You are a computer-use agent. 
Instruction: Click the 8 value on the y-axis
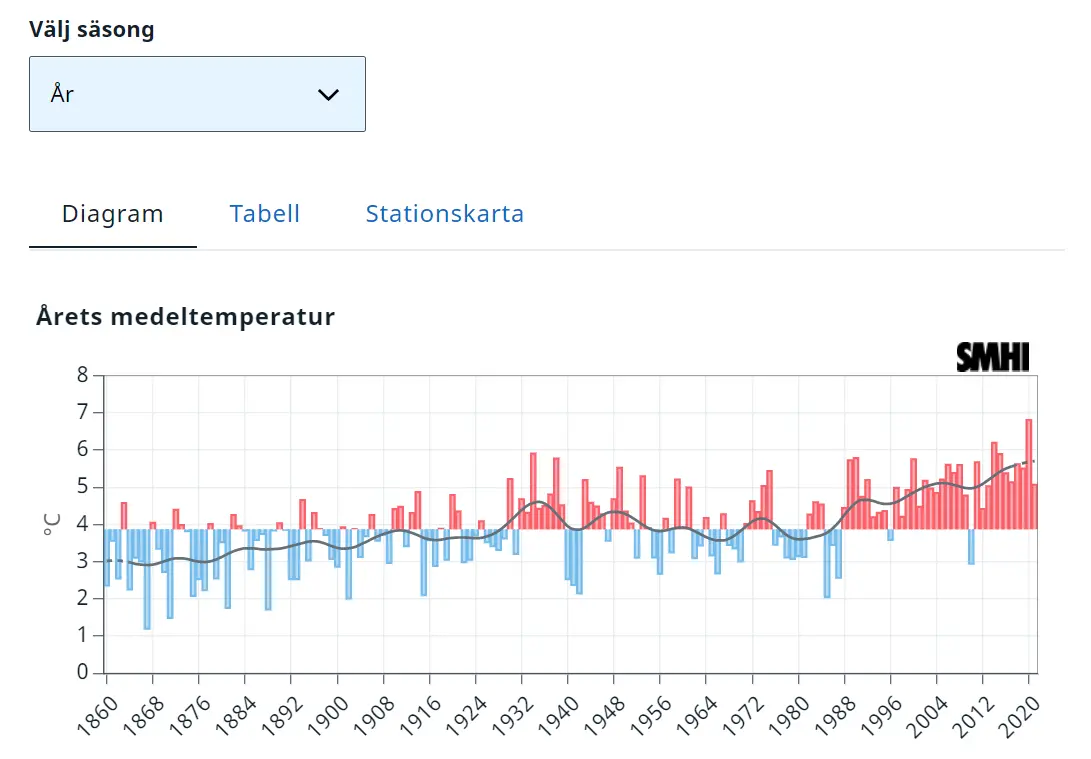click(x=83, y=376)
